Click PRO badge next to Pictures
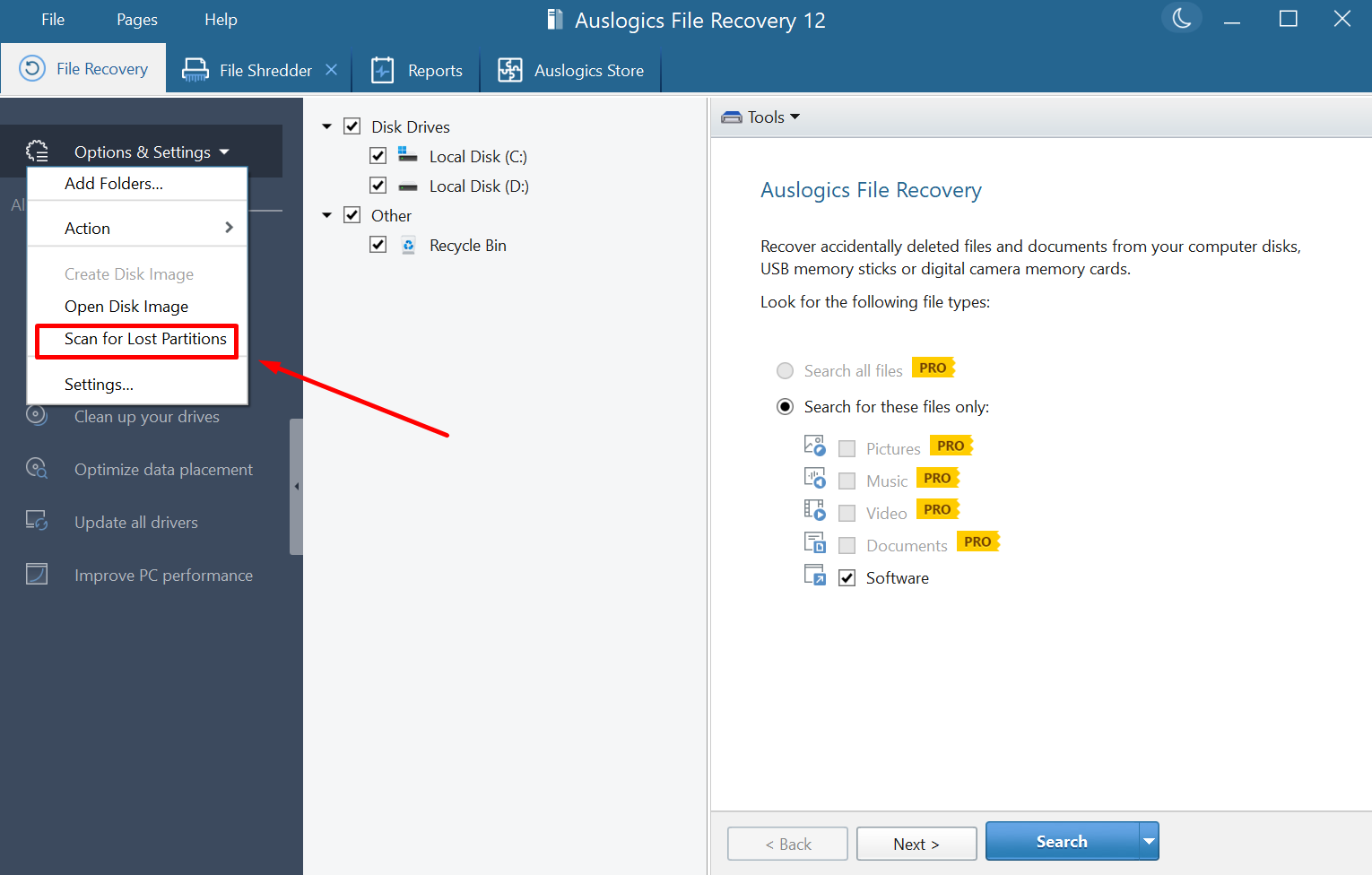 [x=951, y=446]
